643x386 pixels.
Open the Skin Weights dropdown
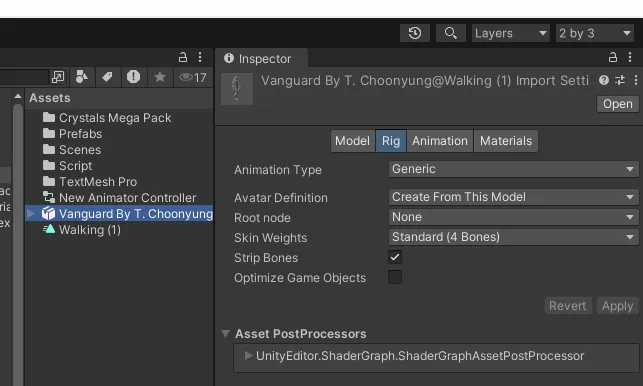coord(513,237)
